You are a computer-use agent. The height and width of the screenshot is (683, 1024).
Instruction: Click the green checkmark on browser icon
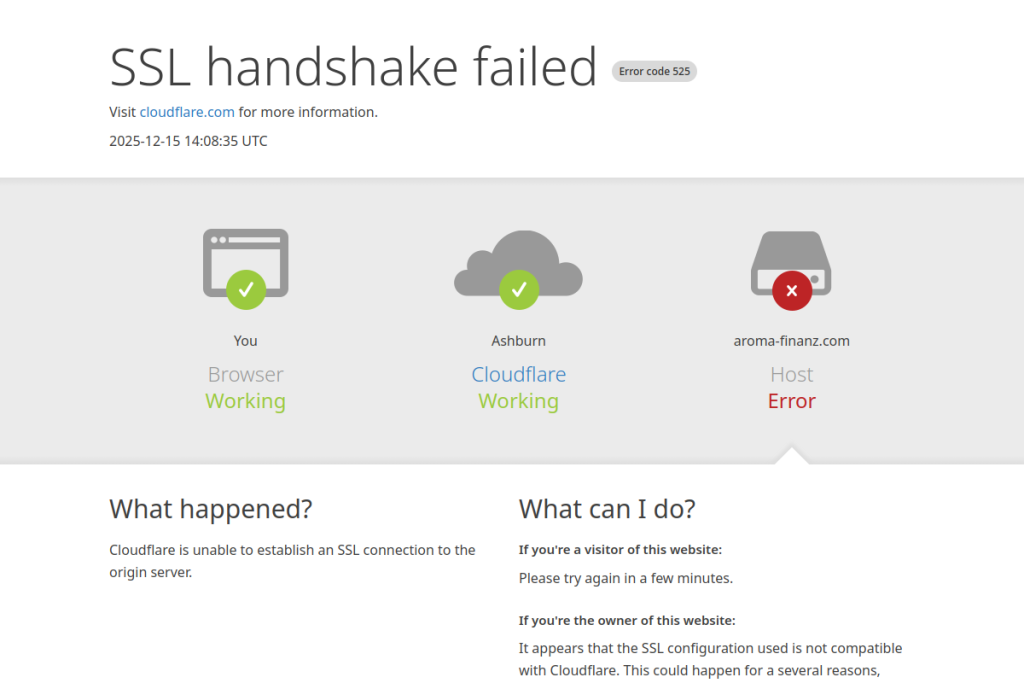point(246,290)
